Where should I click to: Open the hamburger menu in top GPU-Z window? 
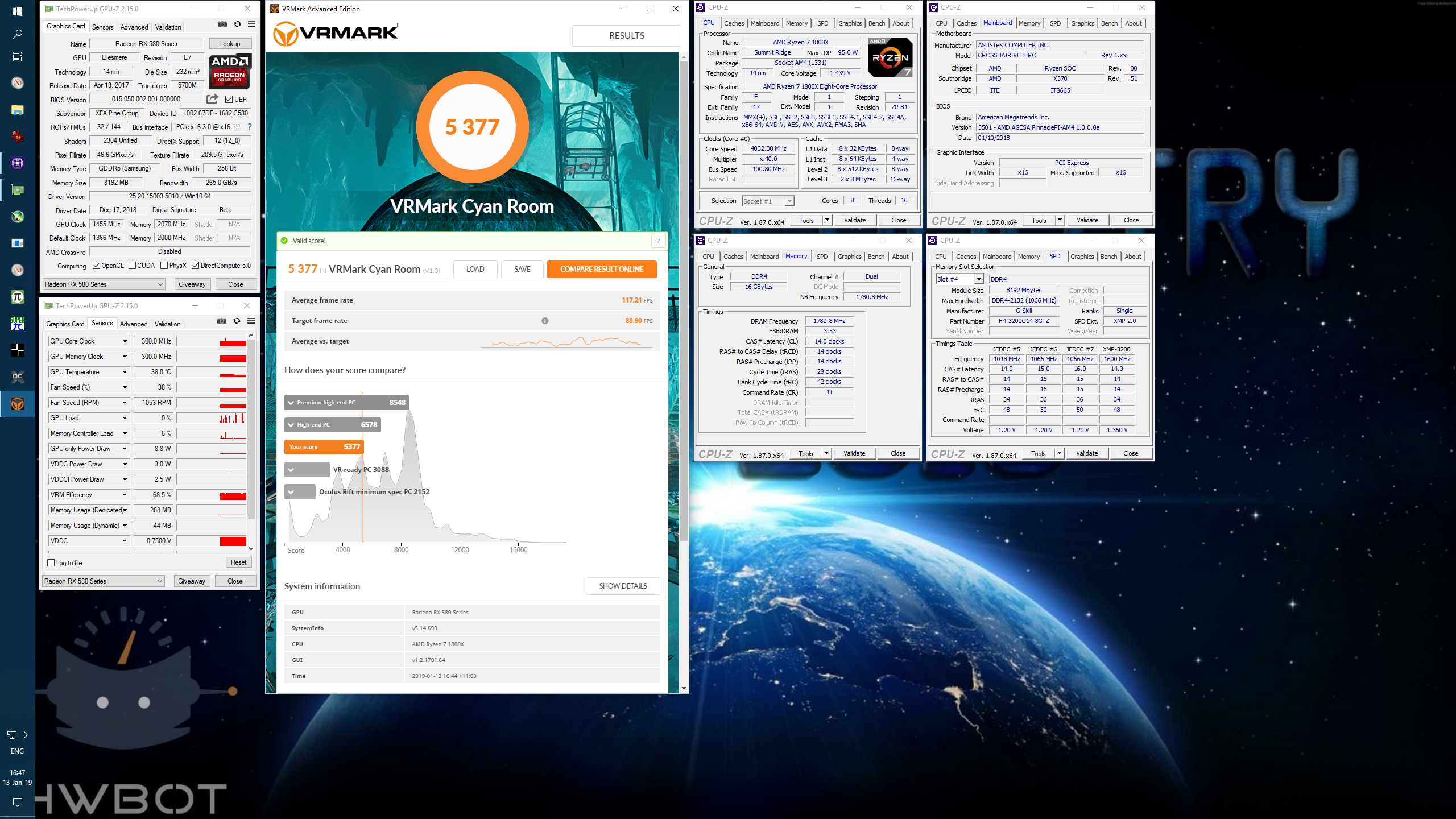point(251,24)
